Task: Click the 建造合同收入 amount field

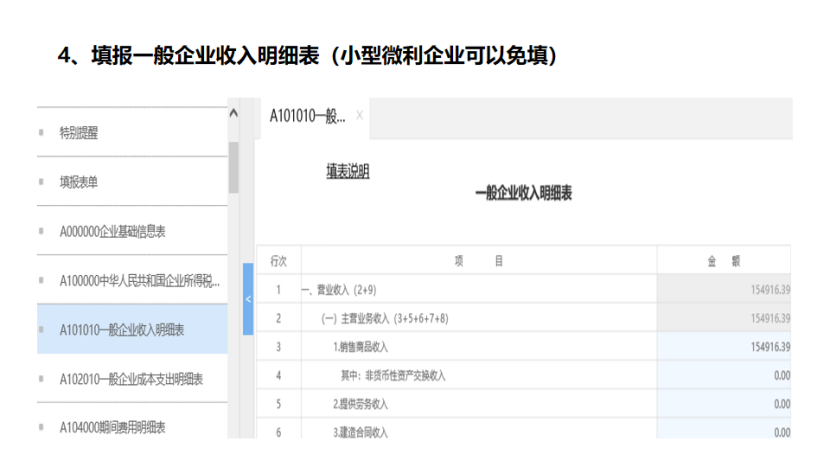Action: click(724, 431)
